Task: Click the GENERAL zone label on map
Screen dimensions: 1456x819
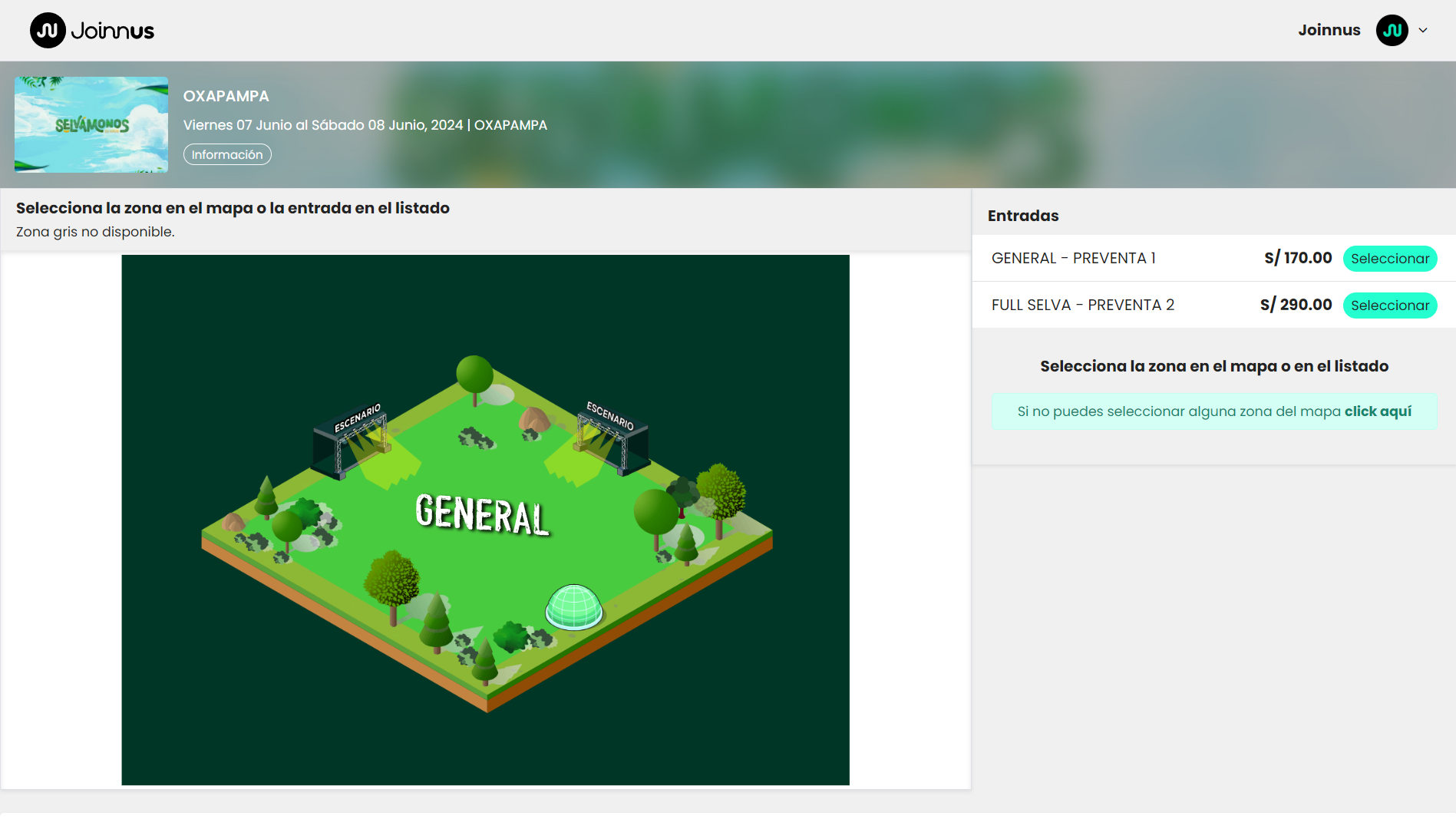Action: tap(482, 514)
